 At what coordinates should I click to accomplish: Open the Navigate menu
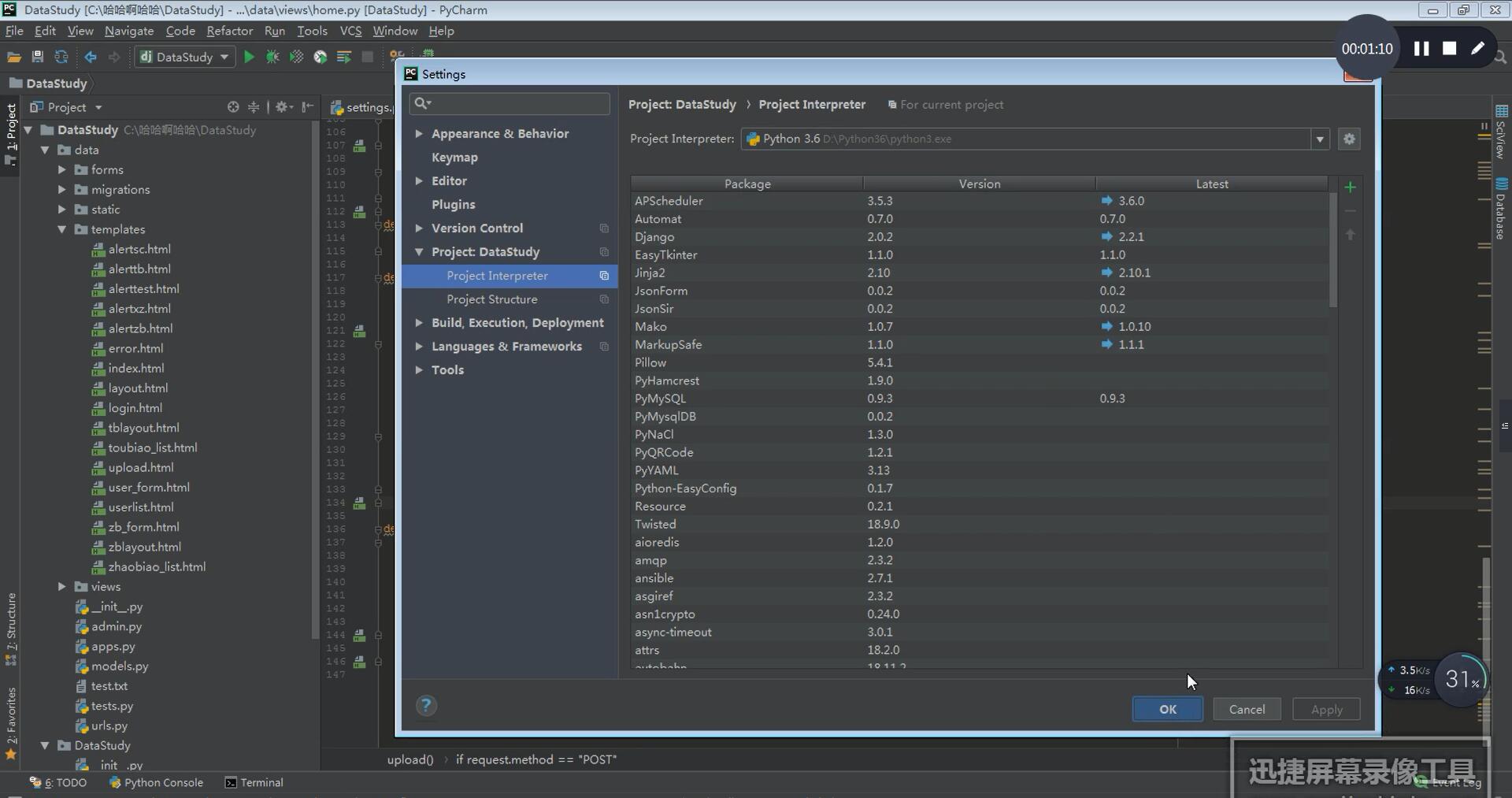(x=129, y=31)
